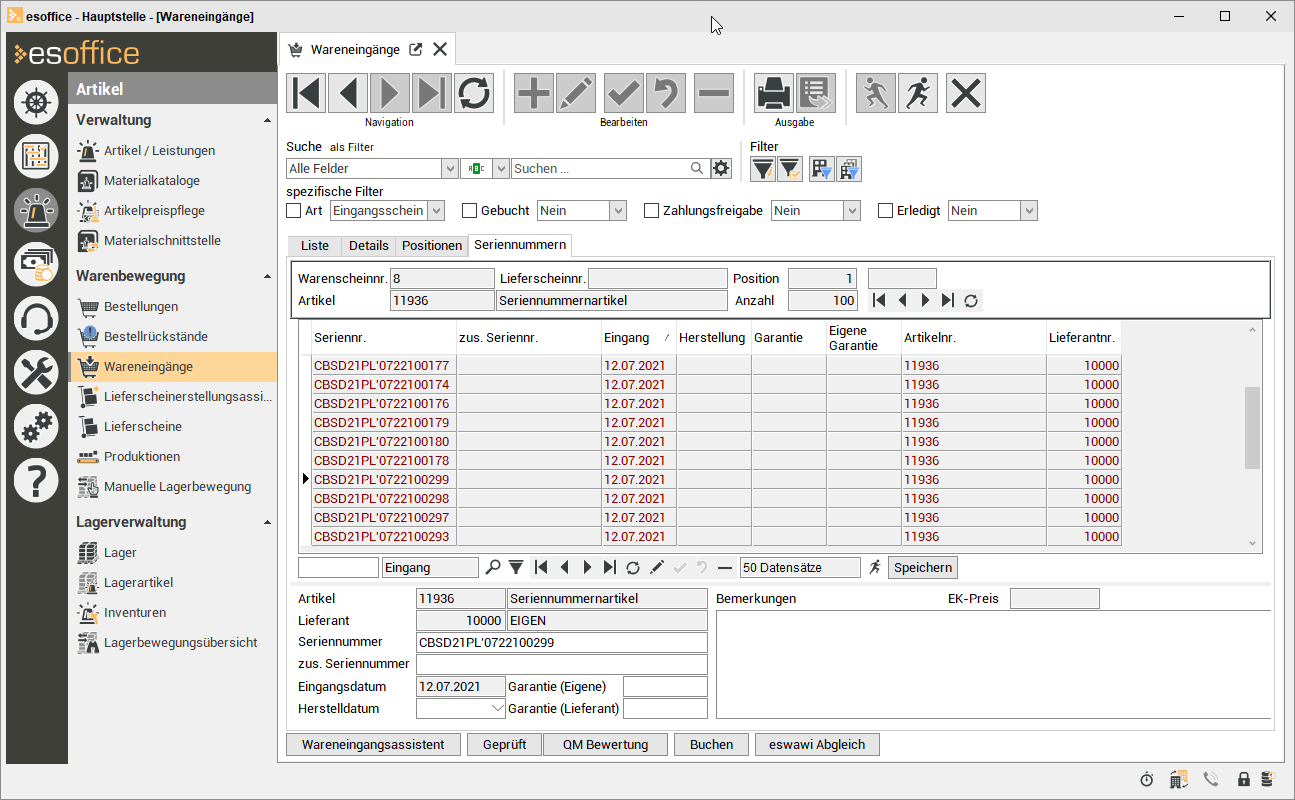The height and width of the screenshot is (800, 1295).
Task: Detach Wareneingänge tab into new window
Action: click(416, 49)
